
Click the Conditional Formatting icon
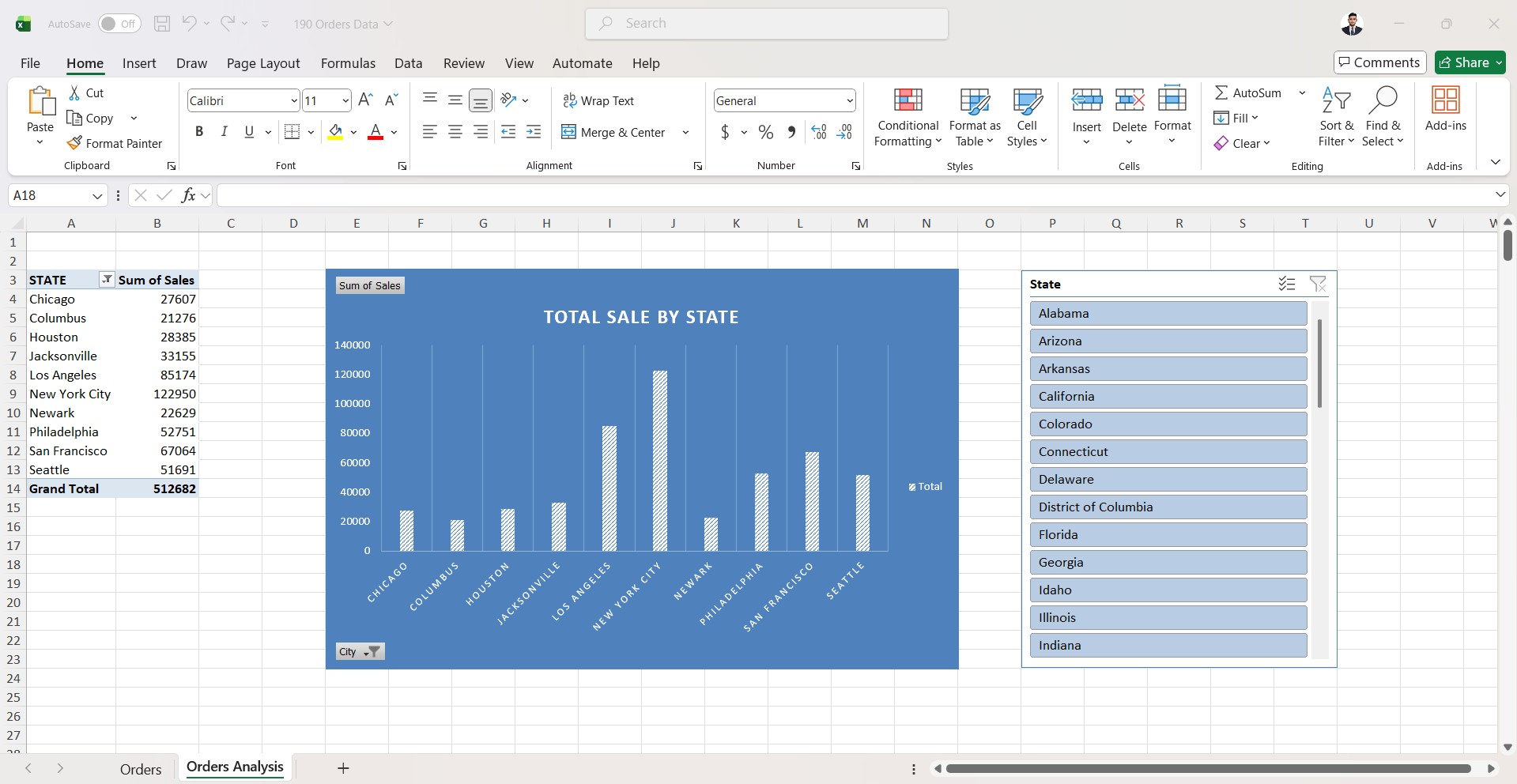click(x=908, y=100)
